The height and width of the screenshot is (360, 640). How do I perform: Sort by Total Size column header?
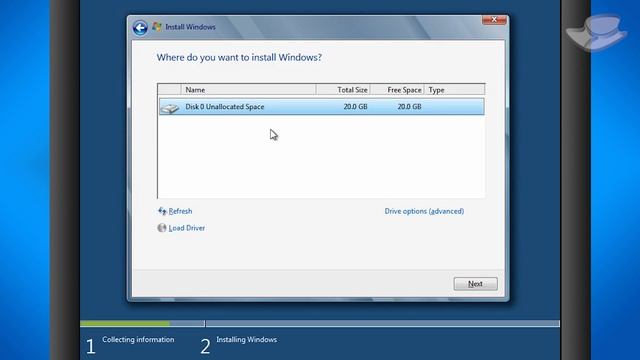pyautogui.click(x=343, y=89)
